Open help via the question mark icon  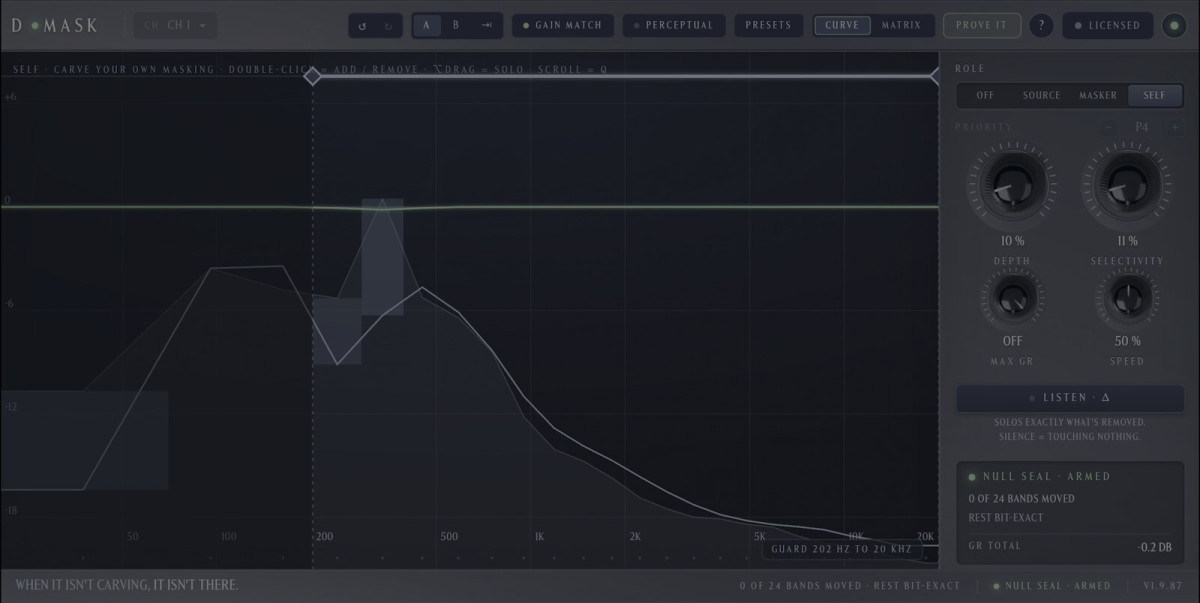pos(1041,25)
